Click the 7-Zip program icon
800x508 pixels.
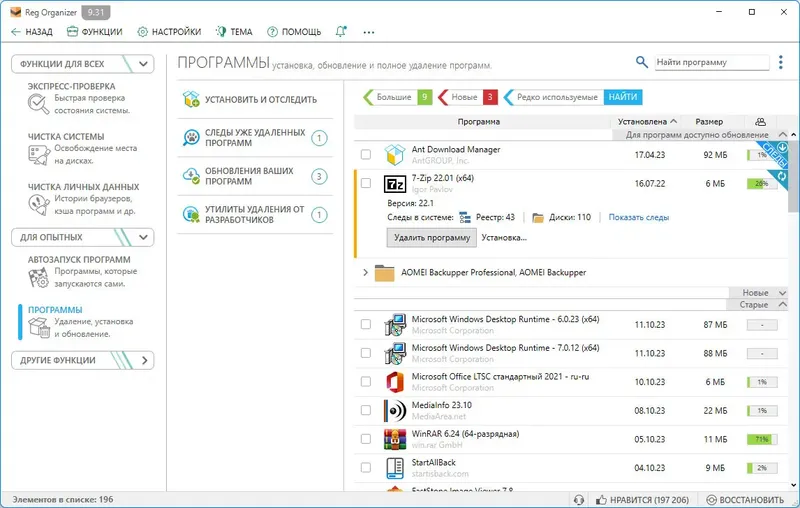tap(394, 184)
